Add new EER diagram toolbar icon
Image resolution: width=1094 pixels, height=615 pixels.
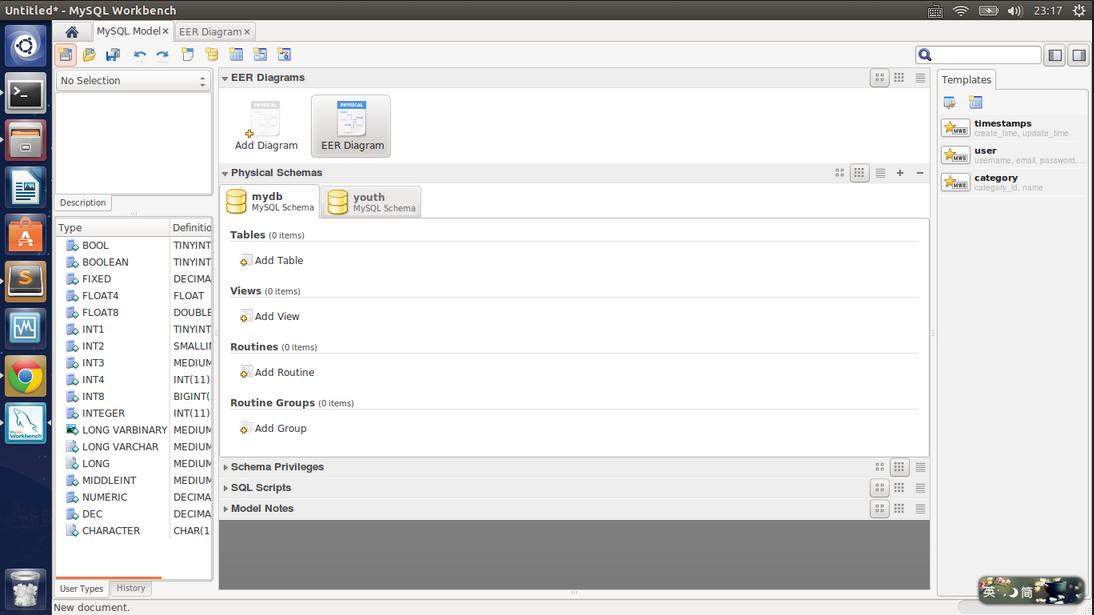coord(188,54)
